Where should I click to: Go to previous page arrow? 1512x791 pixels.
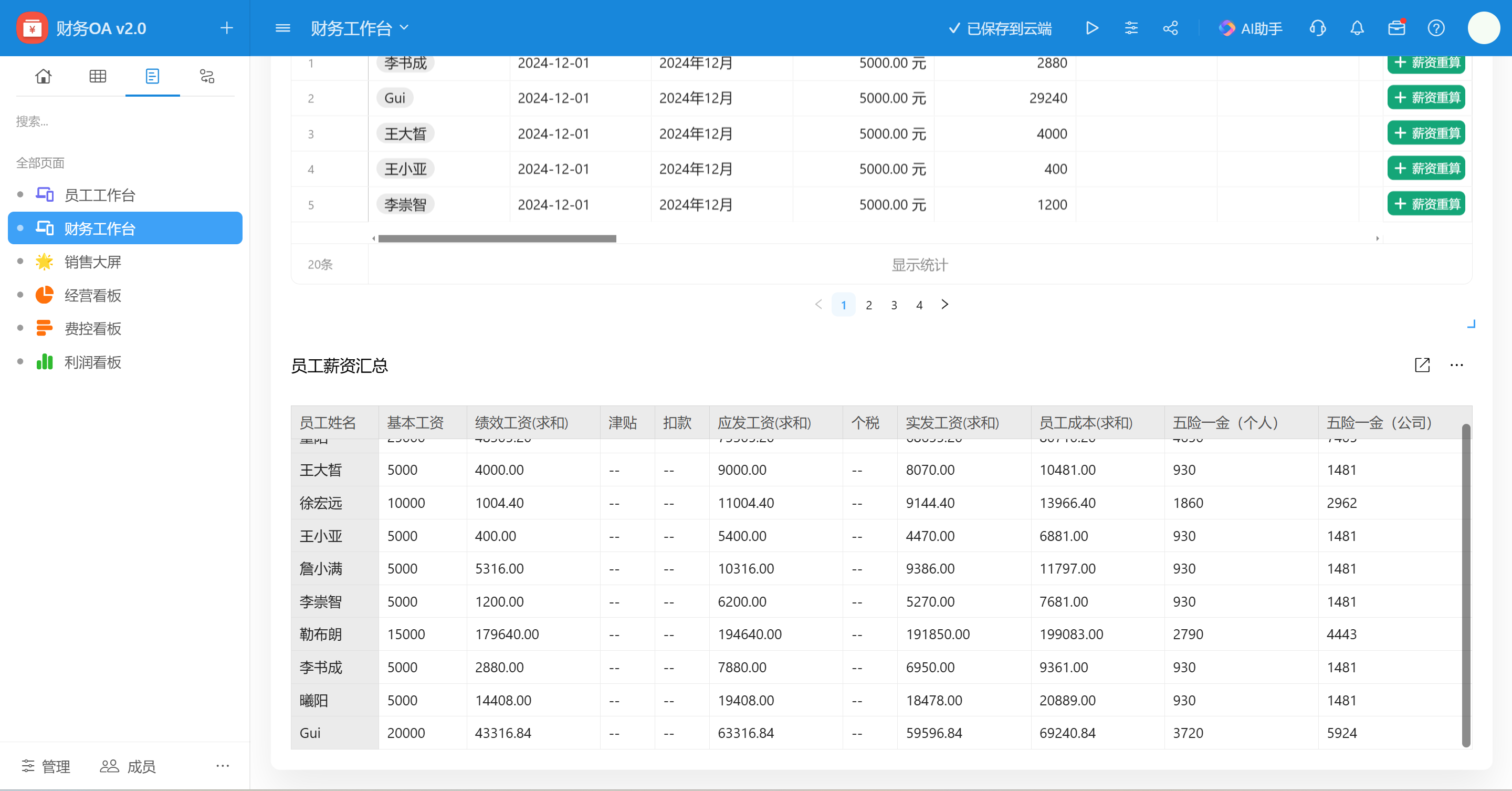(x=818, y=304)
